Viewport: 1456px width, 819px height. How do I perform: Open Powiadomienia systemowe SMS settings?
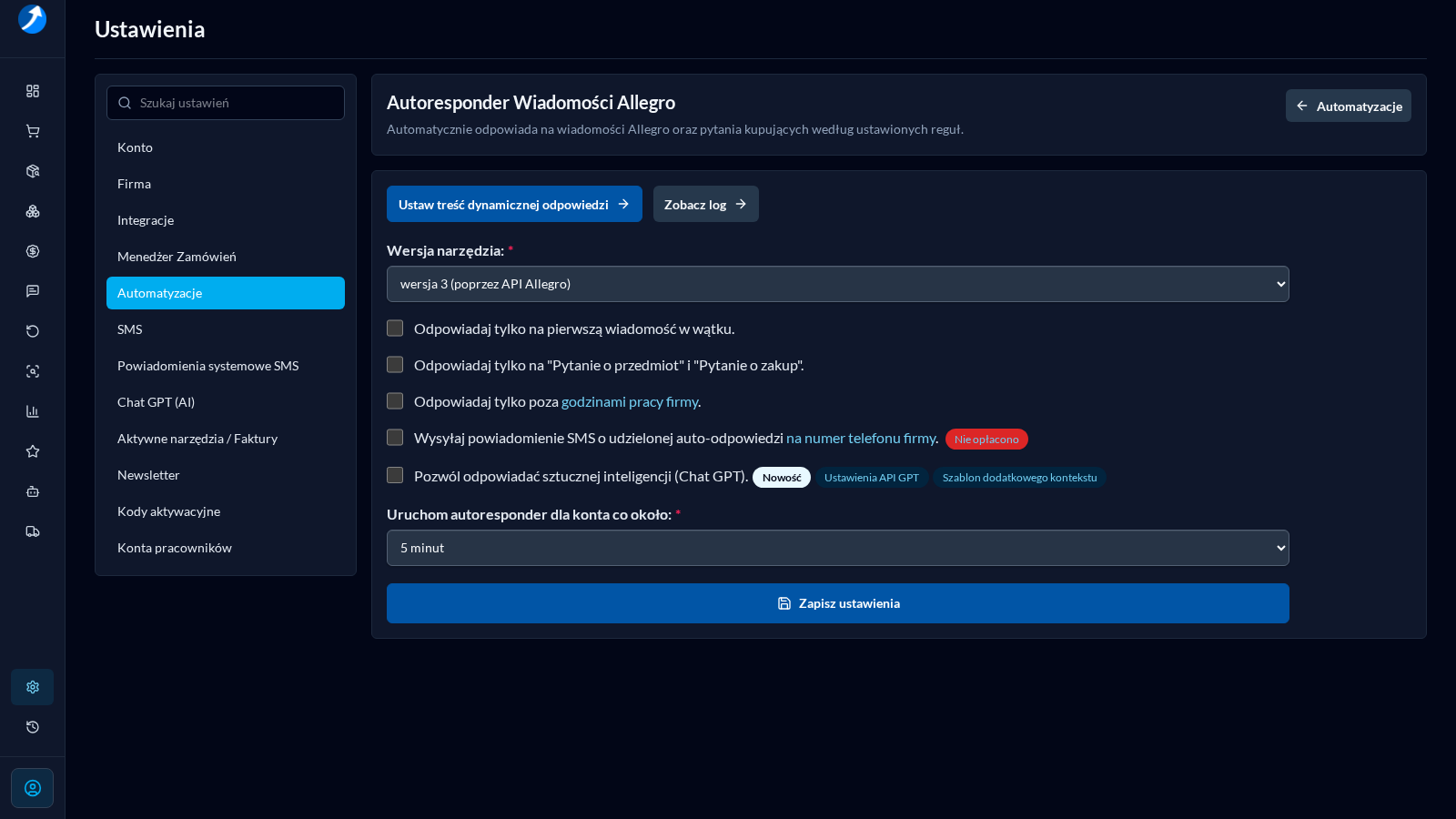point(226,366)
